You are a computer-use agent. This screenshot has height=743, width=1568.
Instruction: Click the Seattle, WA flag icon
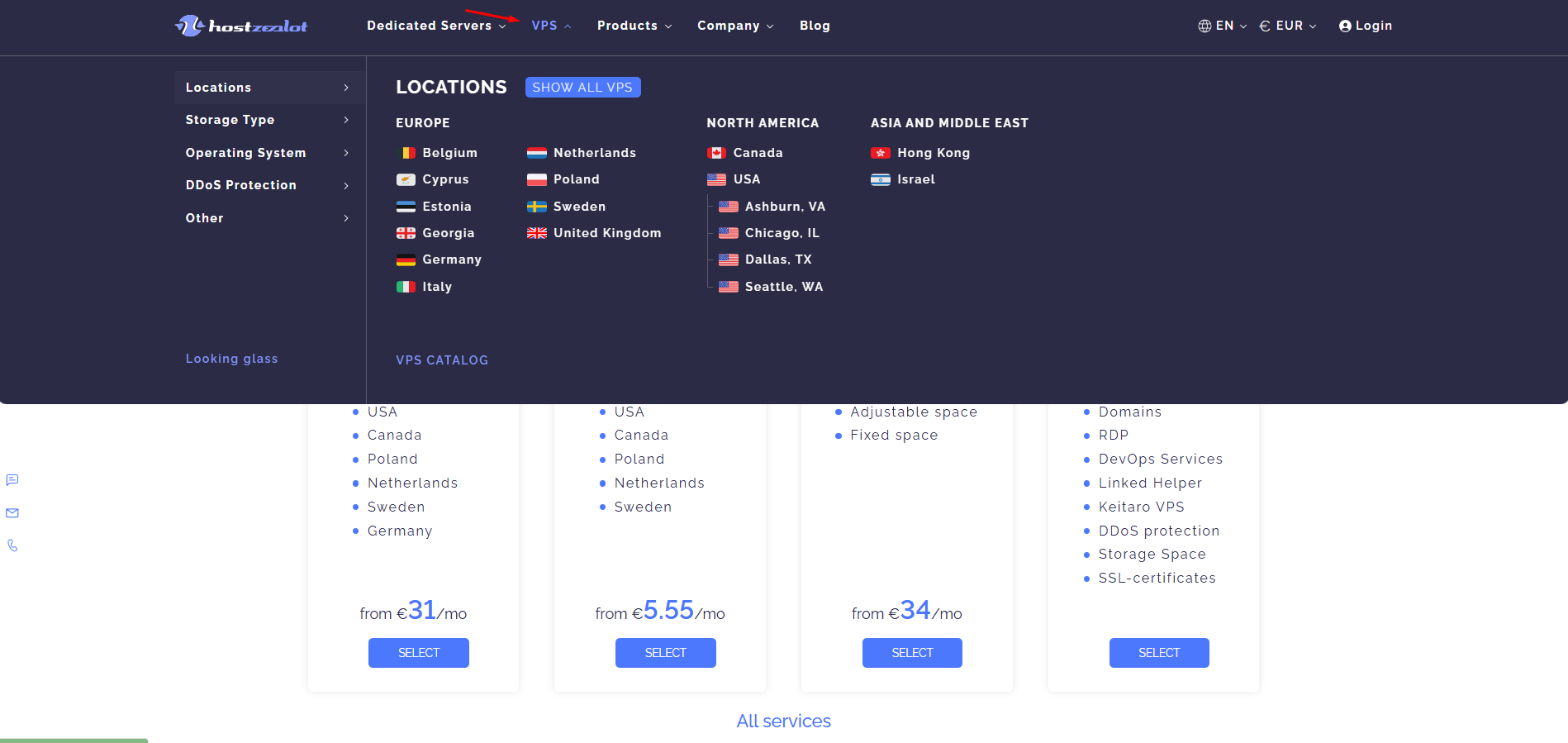[729, 287]
